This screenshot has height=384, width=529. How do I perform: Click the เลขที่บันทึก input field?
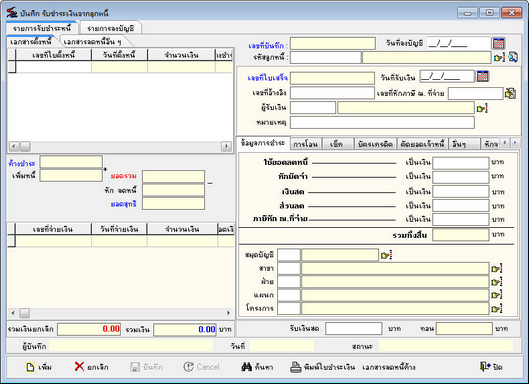click(333, 44)
